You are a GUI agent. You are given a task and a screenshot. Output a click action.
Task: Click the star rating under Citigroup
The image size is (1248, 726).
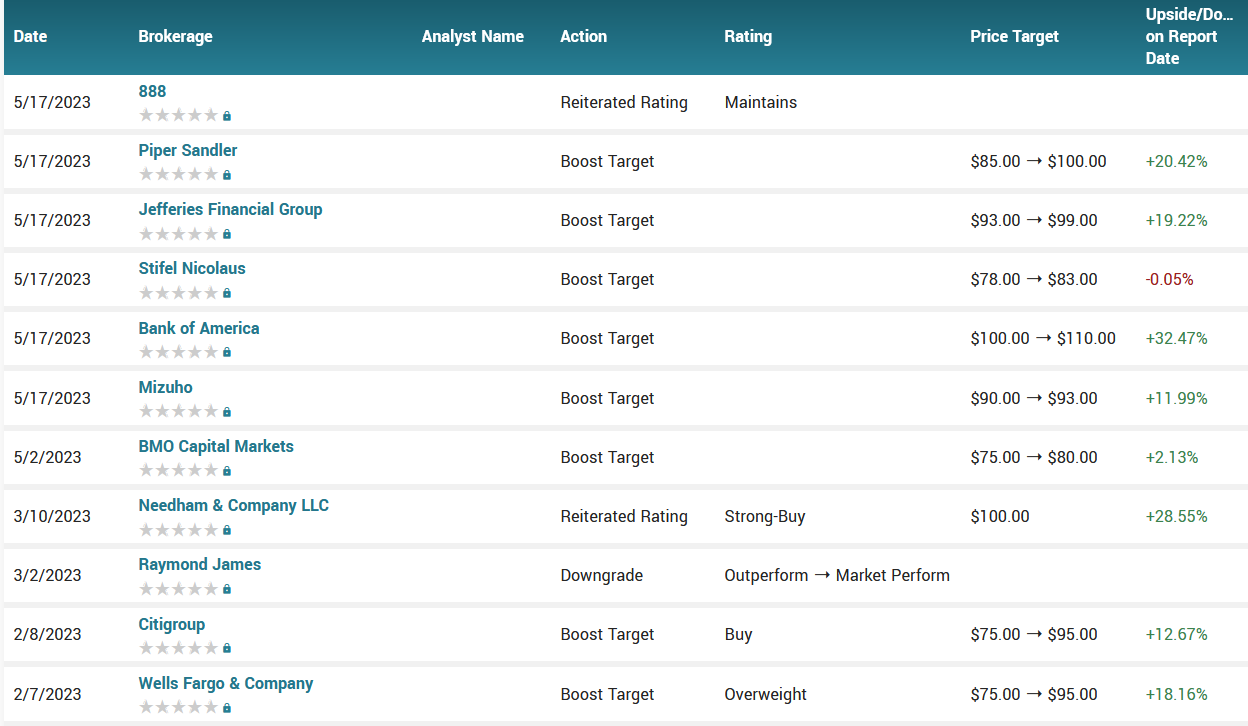178,647
